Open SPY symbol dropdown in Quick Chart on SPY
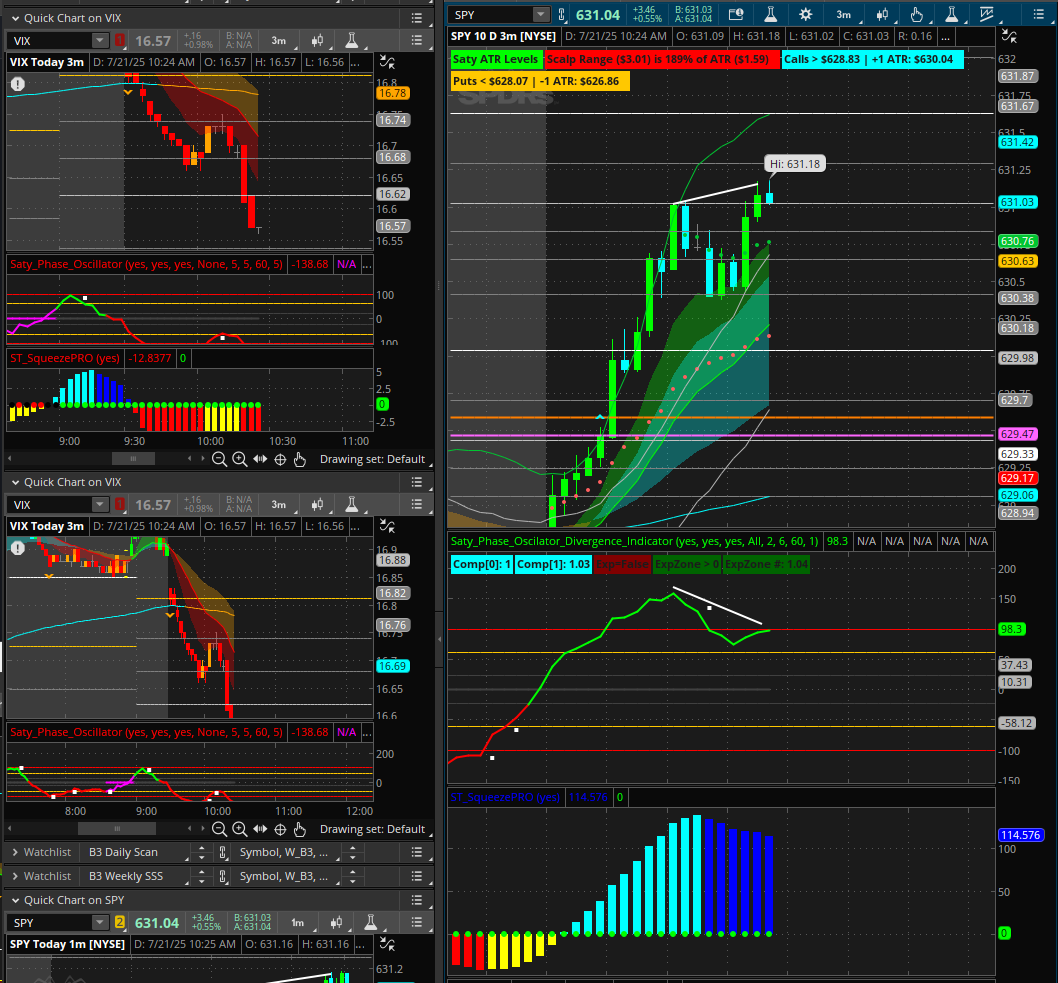Image resolution: width=1058 pixels, height=983 pixels. tap(100, 922)
